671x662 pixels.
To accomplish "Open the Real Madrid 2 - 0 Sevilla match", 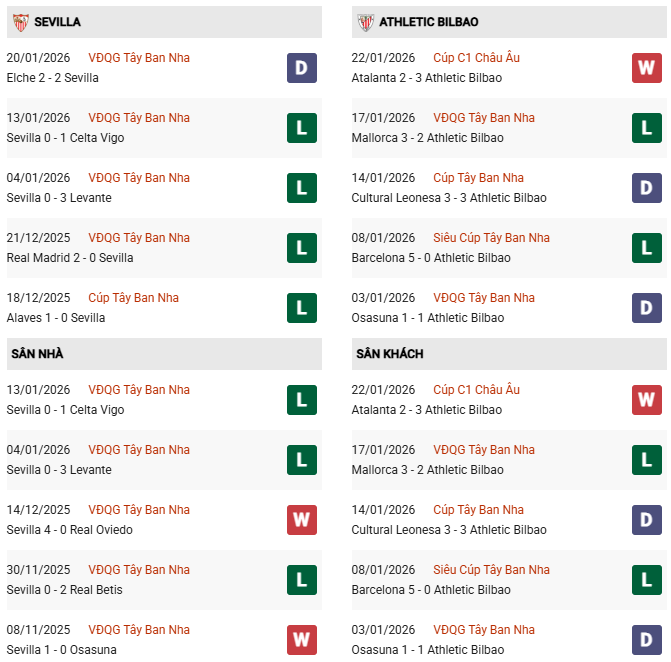I will (70, 258).
